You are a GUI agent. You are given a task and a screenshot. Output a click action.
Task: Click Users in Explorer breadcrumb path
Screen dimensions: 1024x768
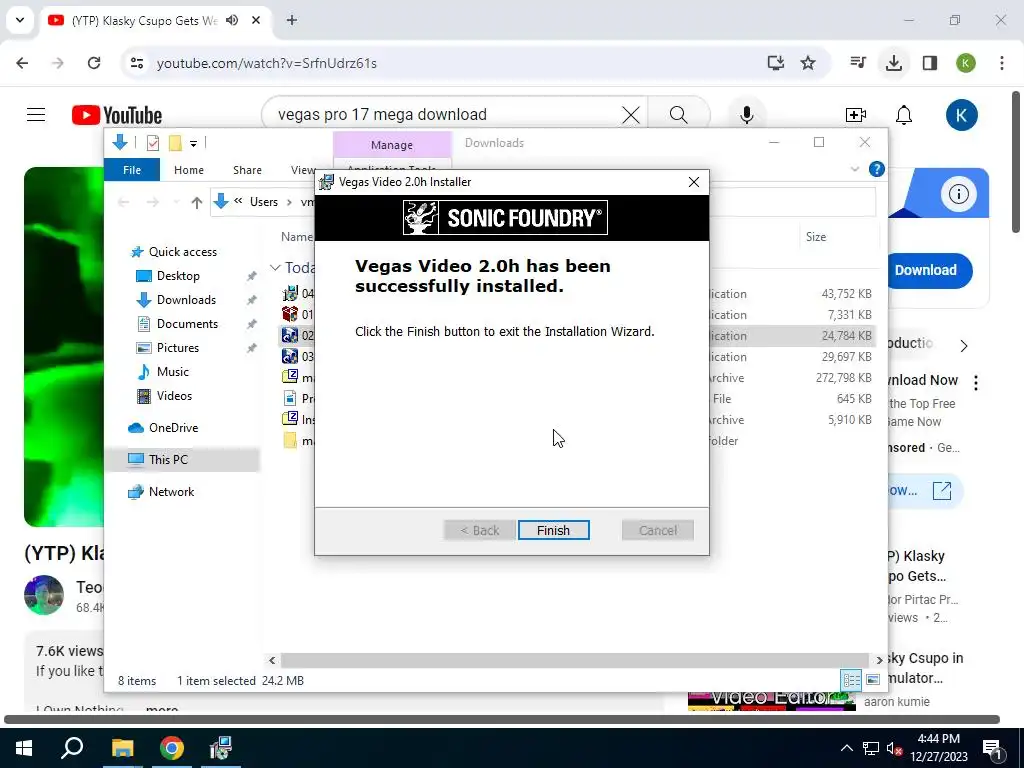pos(264,202)
